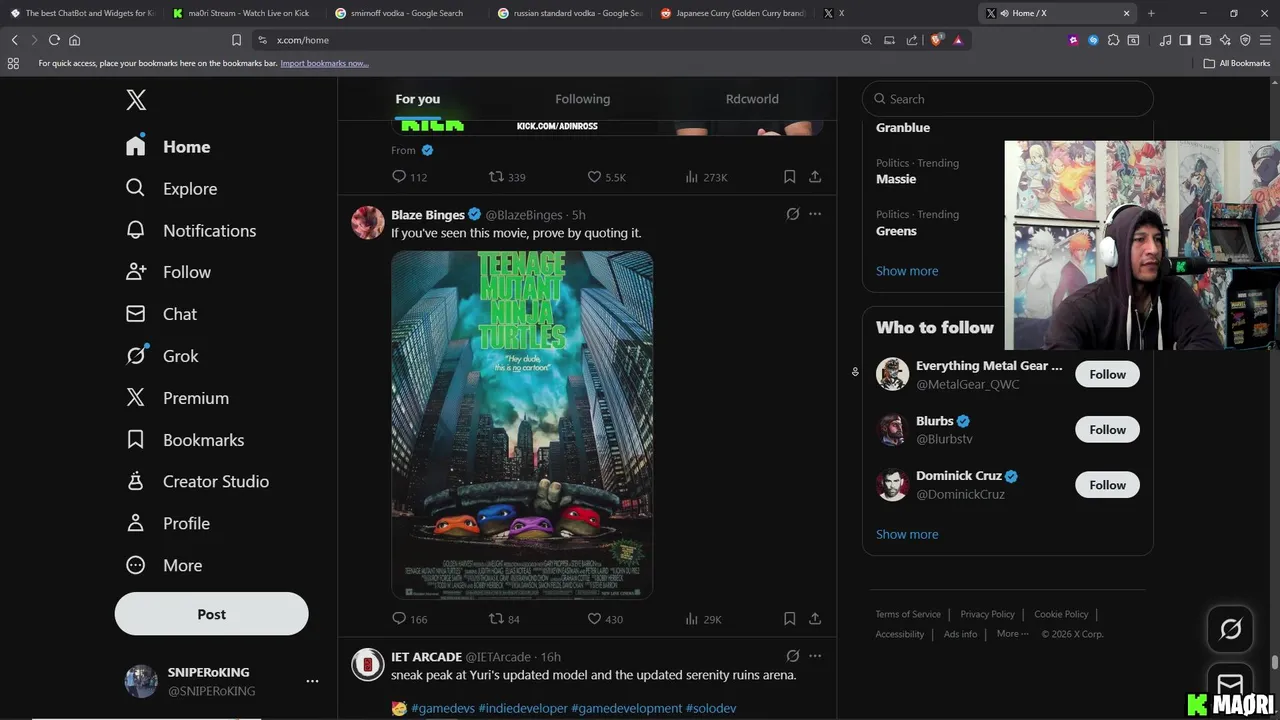Repost the post with 339 reposts
1280x720 pixels.
coord(507,177)
